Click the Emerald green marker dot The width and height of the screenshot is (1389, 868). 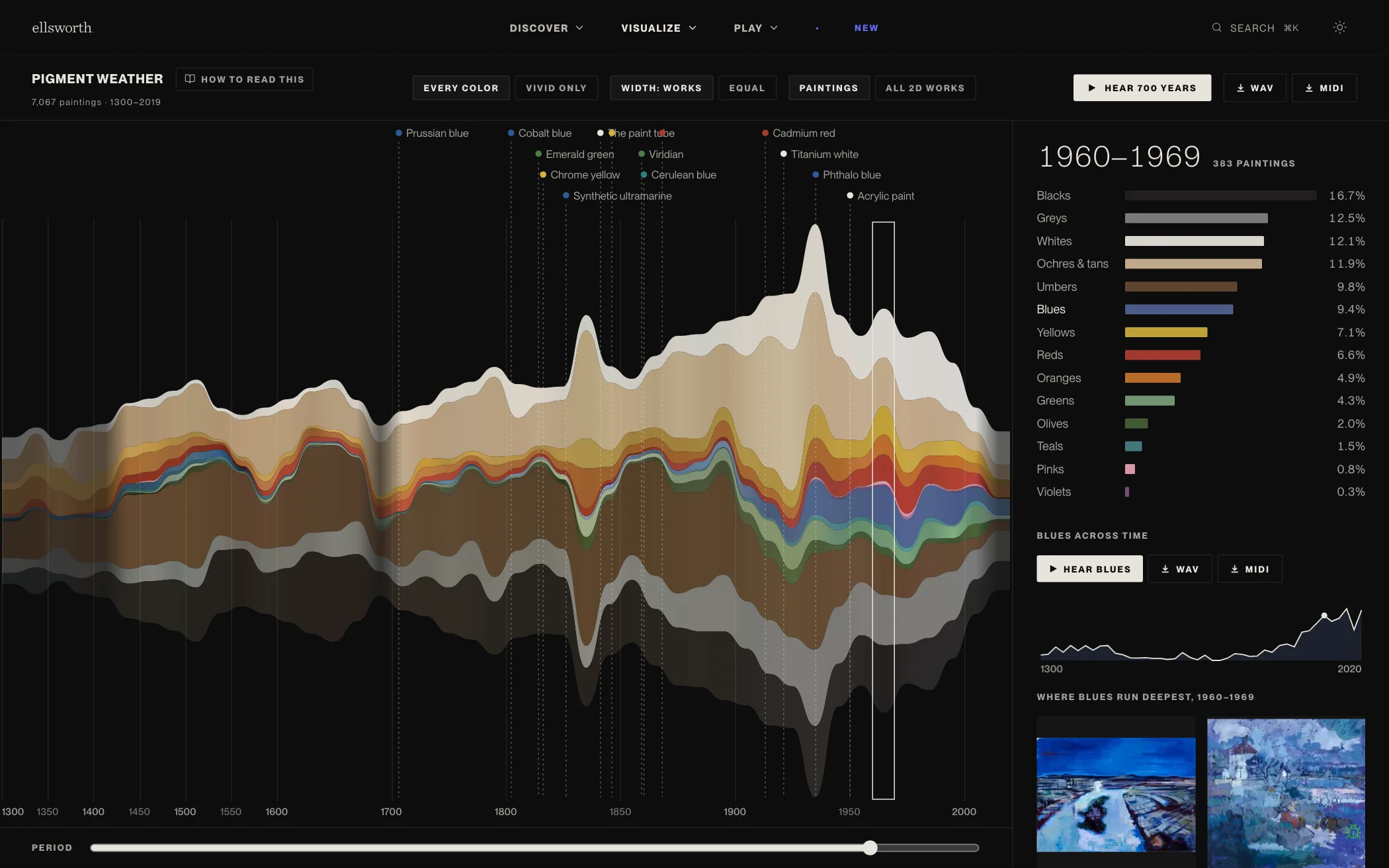point(538,154)
